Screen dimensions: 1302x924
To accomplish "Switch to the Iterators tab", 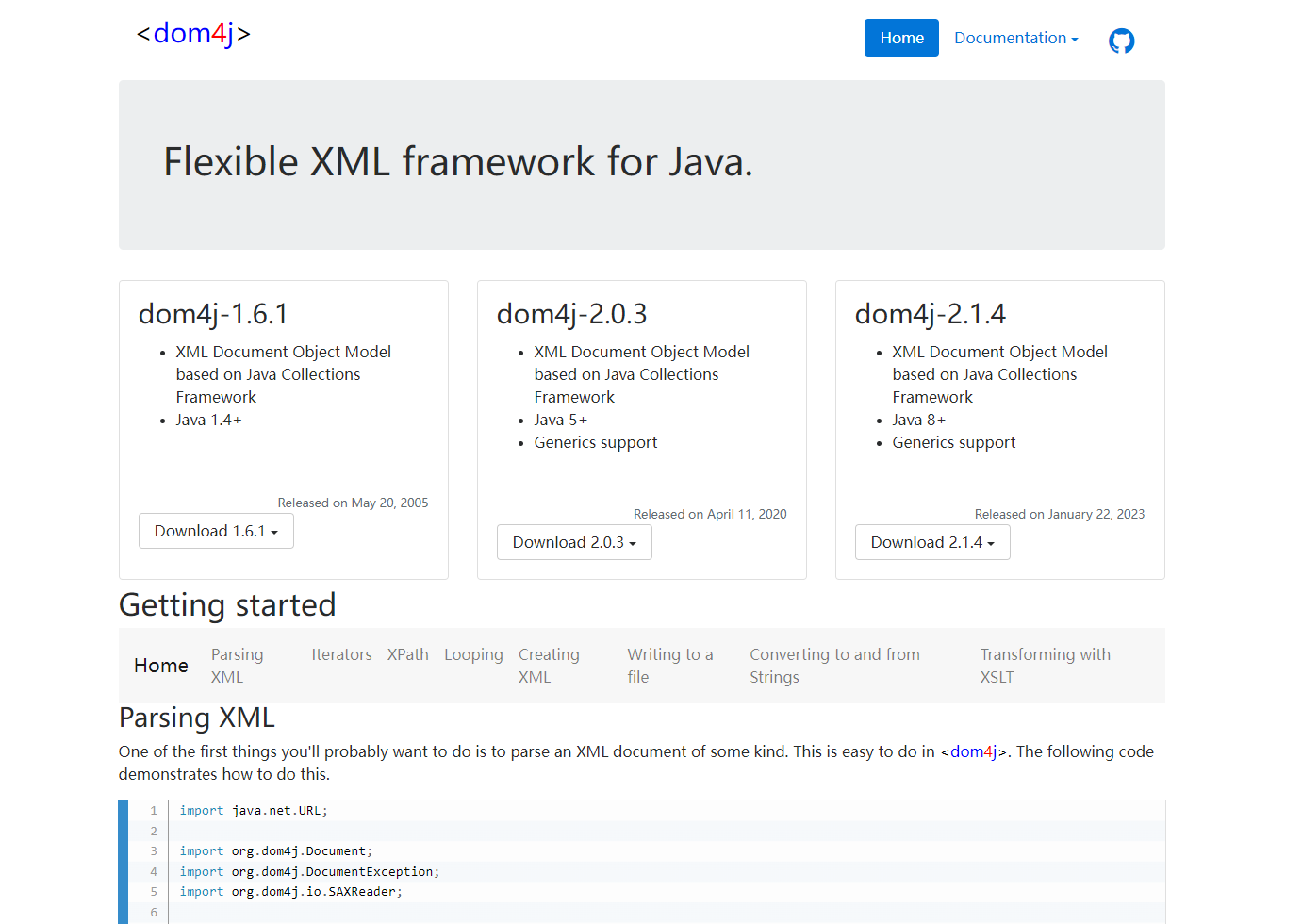I will coord(341,654).
